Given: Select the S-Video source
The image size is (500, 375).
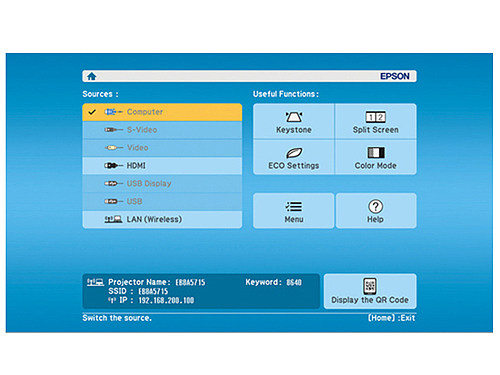Looking at the screenshot, I should point(162,130).
